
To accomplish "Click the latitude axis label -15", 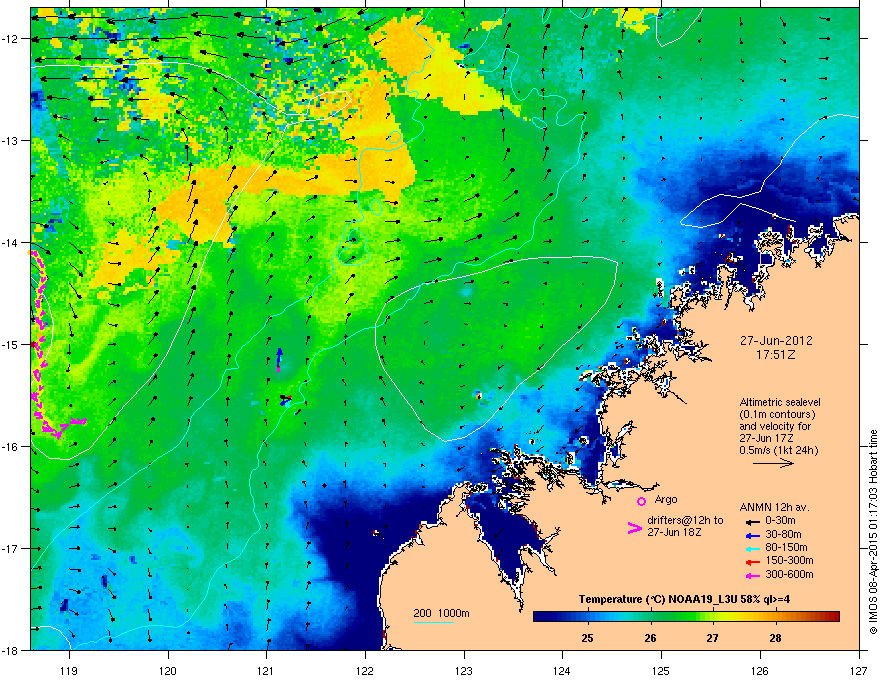I will click(11, 344).
